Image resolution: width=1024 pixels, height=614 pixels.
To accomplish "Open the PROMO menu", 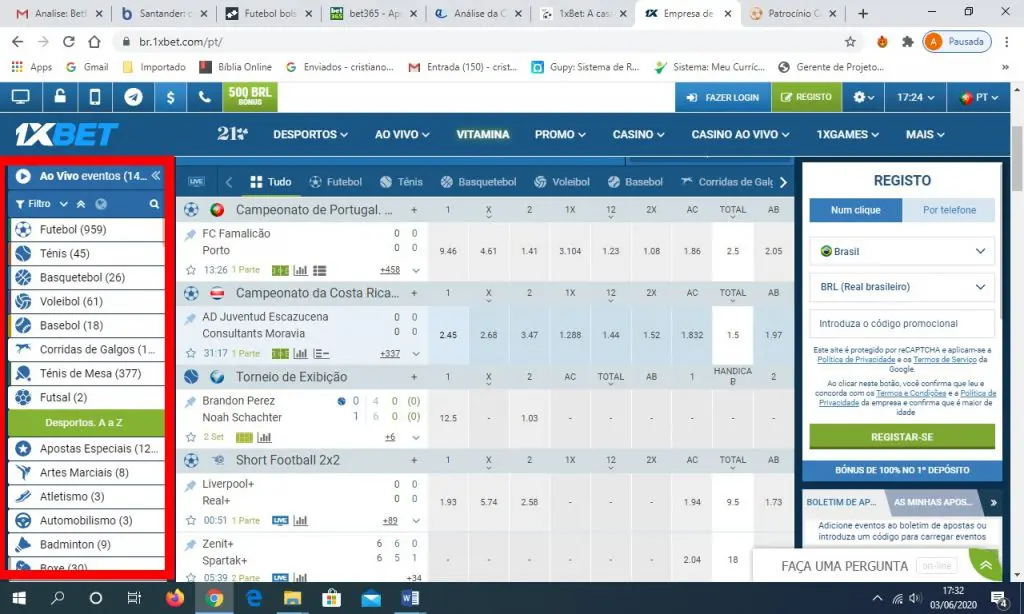I will (x=560, y=135).
